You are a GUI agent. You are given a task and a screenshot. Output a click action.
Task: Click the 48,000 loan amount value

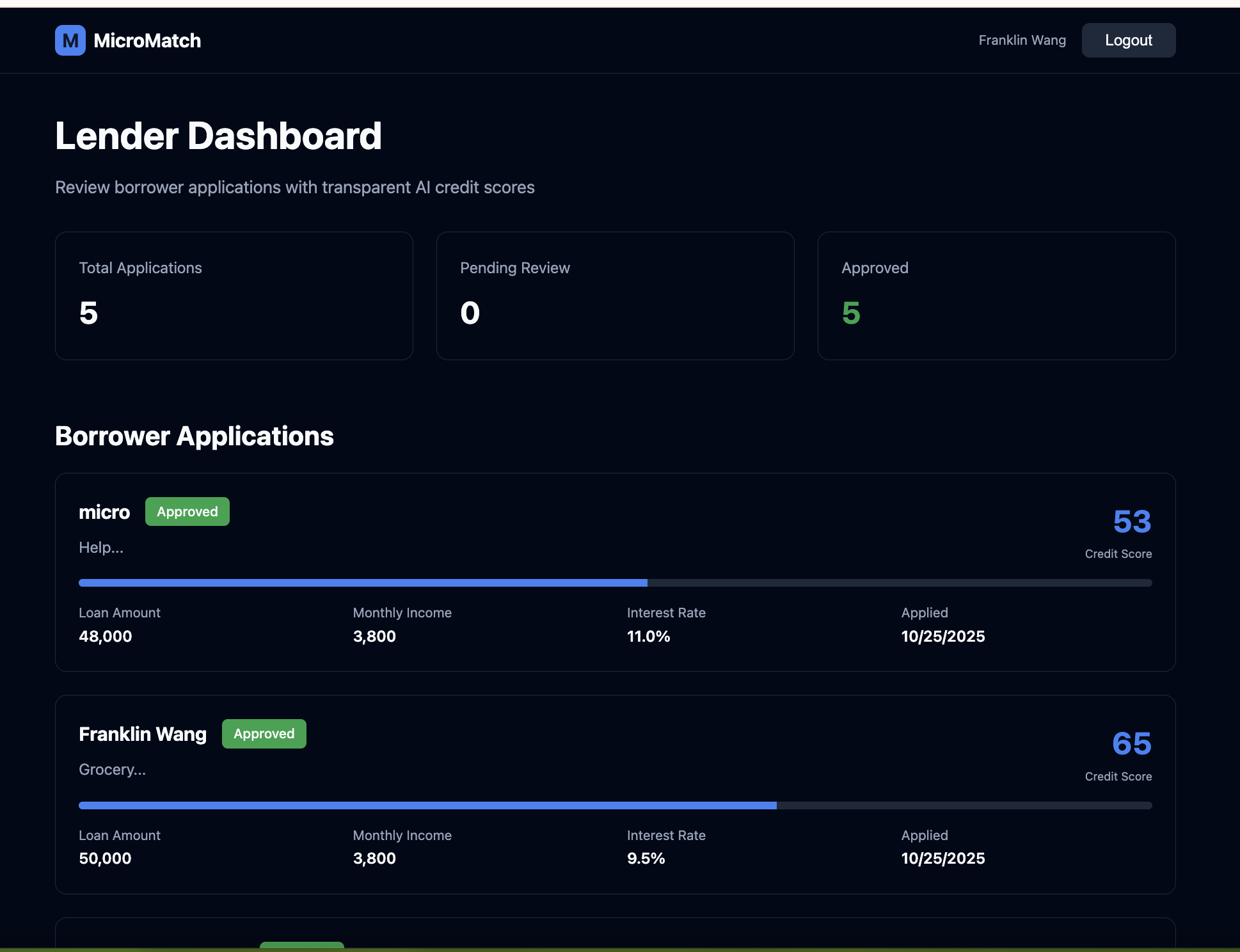pyautogui.click(x=106, y=637)
